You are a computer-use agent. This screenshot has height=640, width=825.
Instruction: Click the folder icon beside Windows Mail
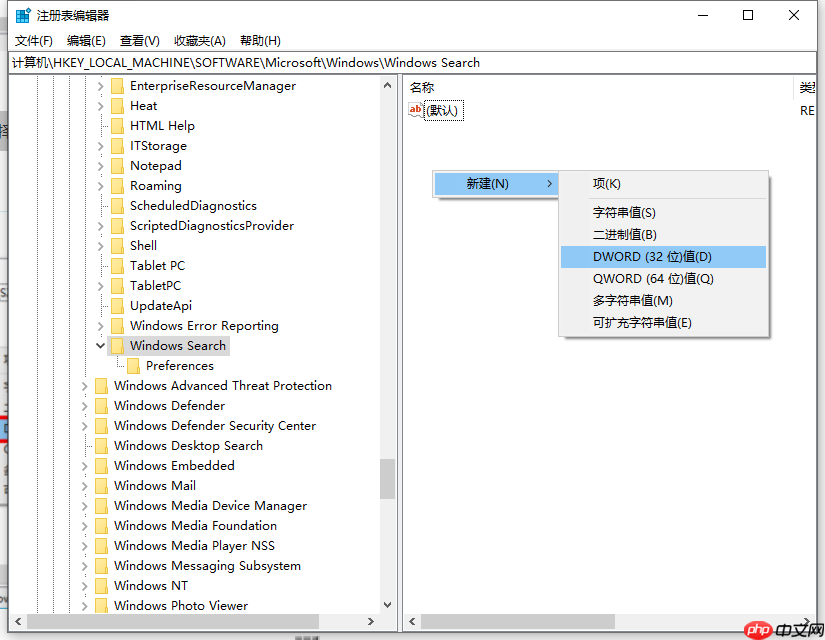click(x=102, y=486)
